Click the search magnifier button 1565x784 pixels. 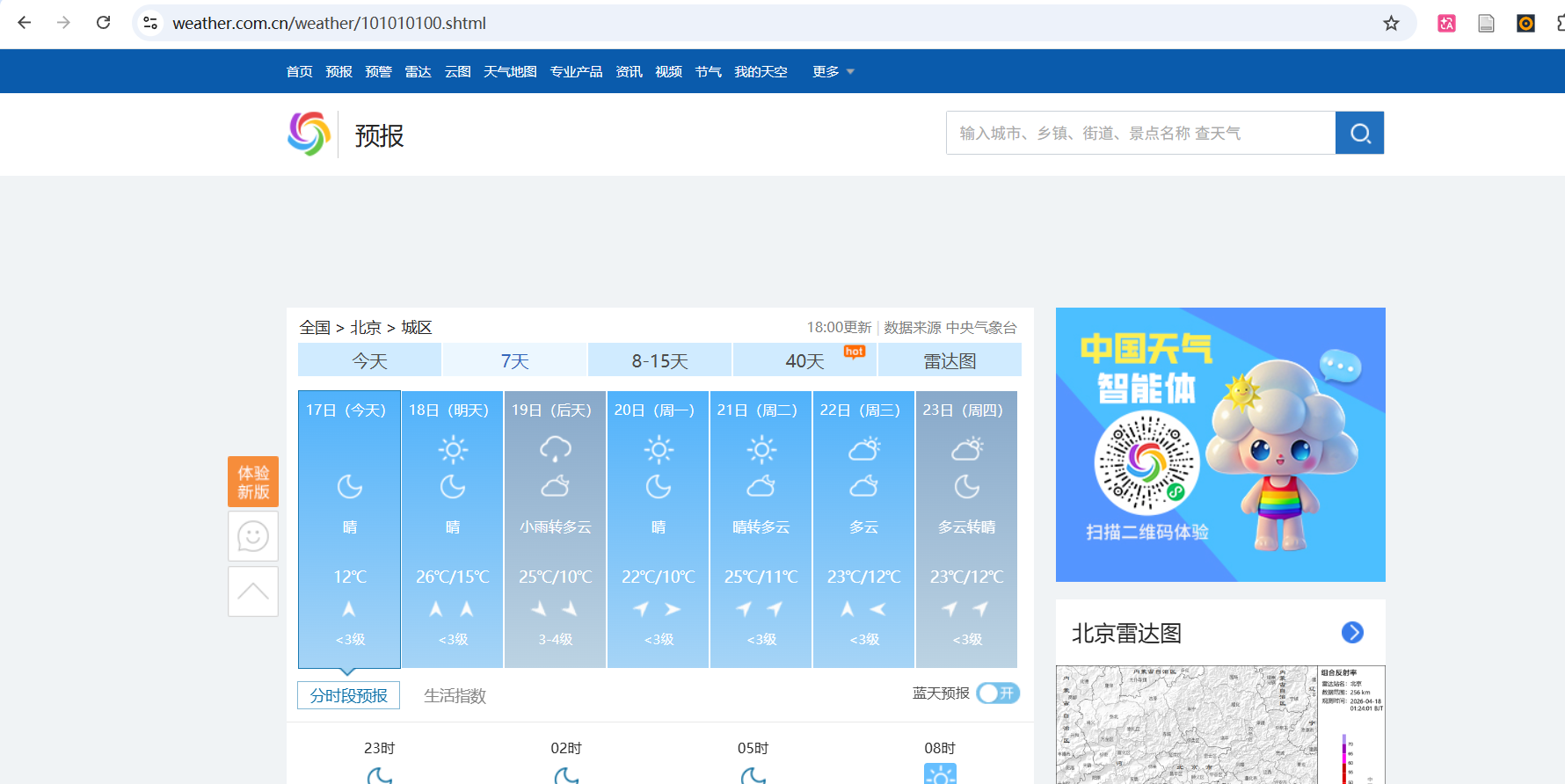coord(1359,133)
